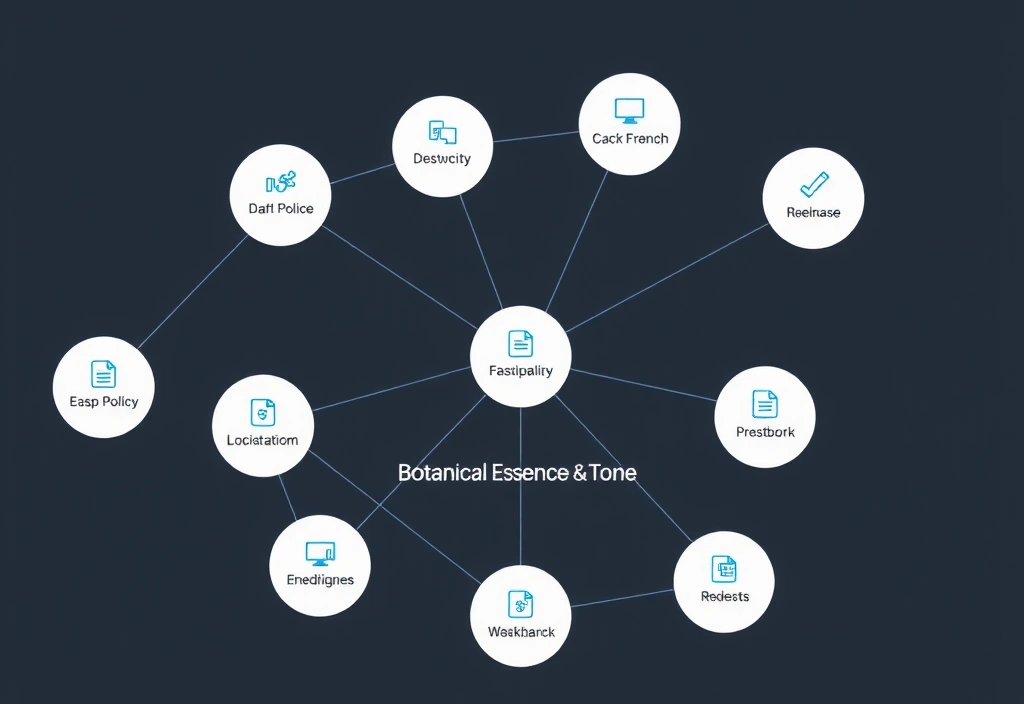The image size is (1024, 704).
Task: Click the line connecting Fastipality and Prestbork
Action: click(645, 385)
